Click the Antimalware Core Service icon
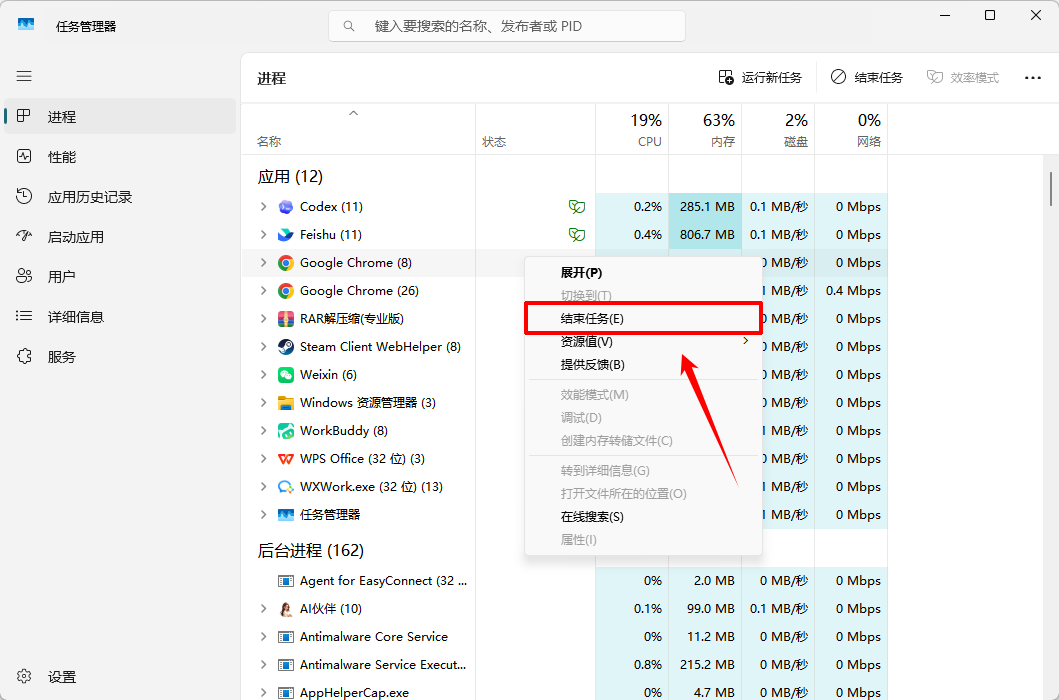 (286, 637)
